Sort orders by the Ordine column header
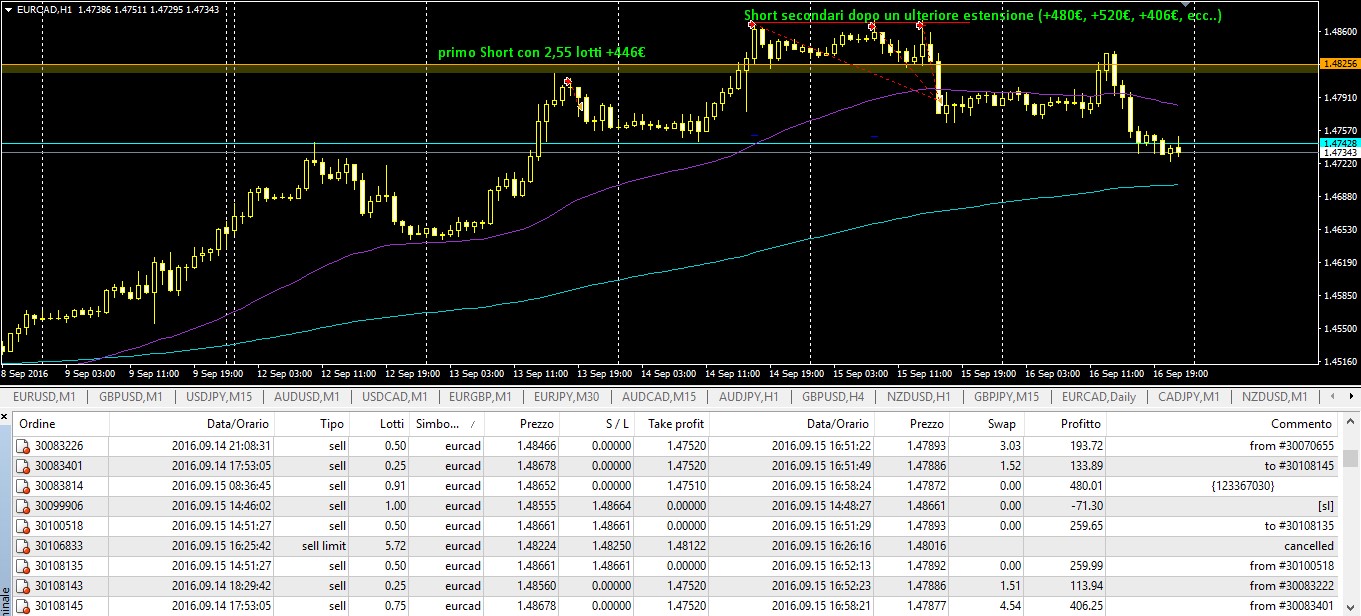 point(61,424)
